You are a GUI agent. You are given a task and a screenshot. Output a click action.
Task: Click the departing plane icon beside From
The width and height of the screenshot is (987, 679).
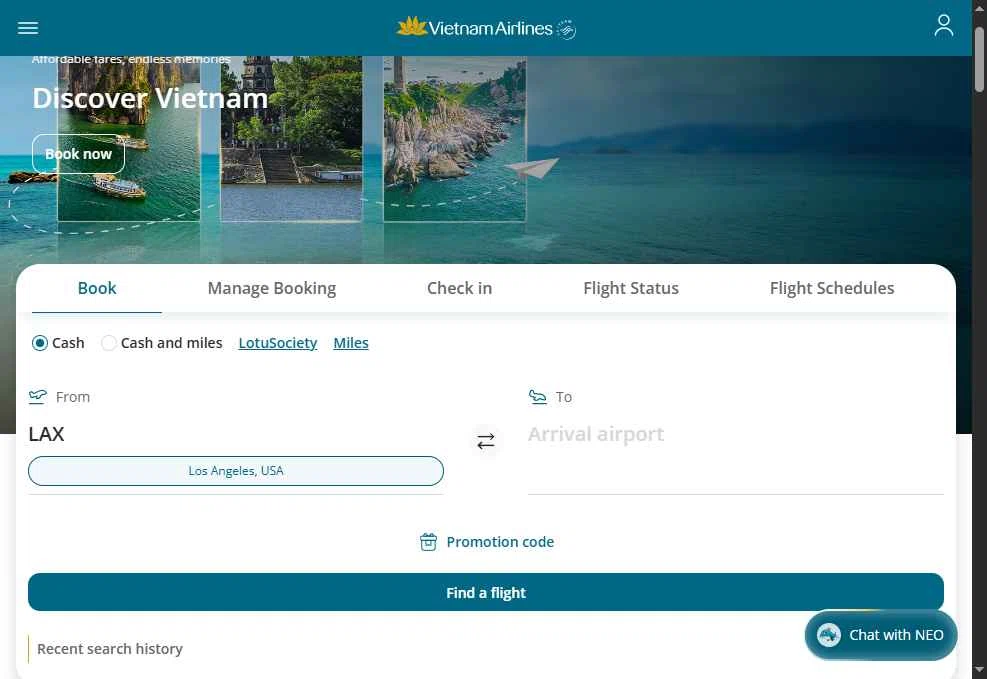coord(38,396)
